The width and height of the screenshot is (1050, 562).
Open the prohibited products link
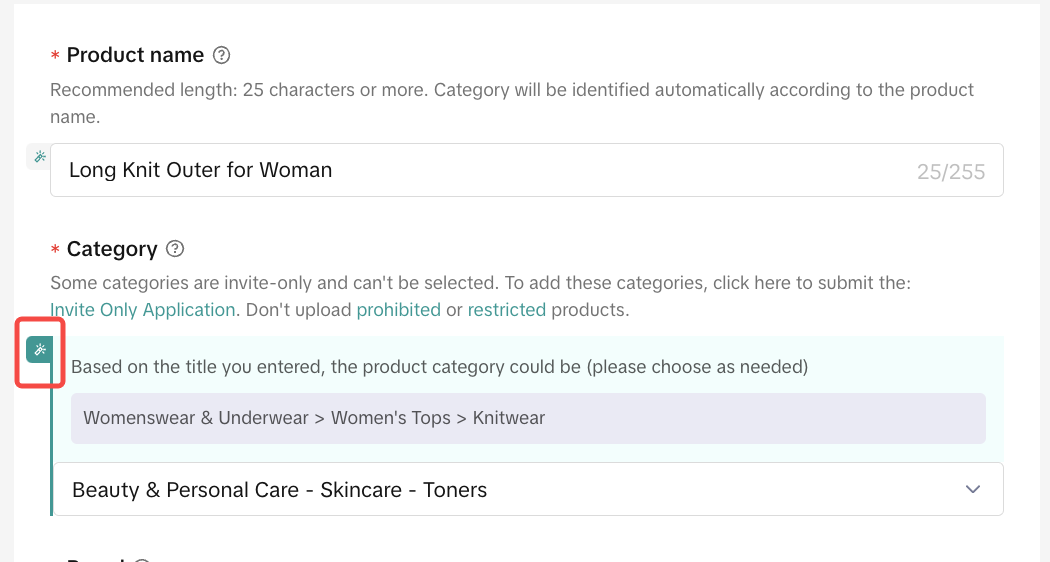tap(398, 310)
